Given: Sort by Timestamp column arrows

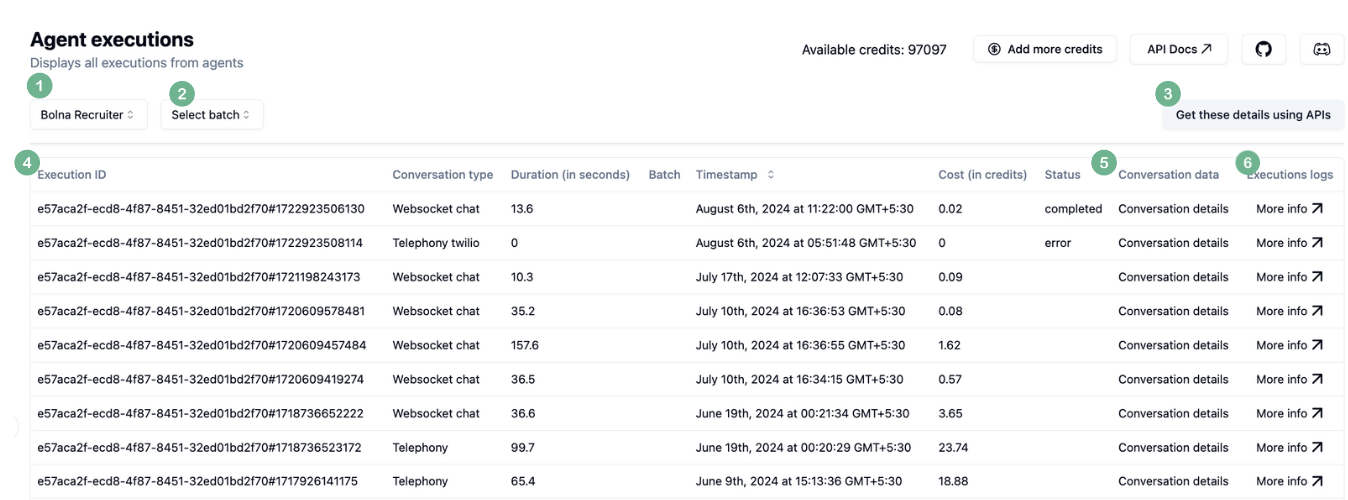Looking at the screenshot, I should click(770, 175).
